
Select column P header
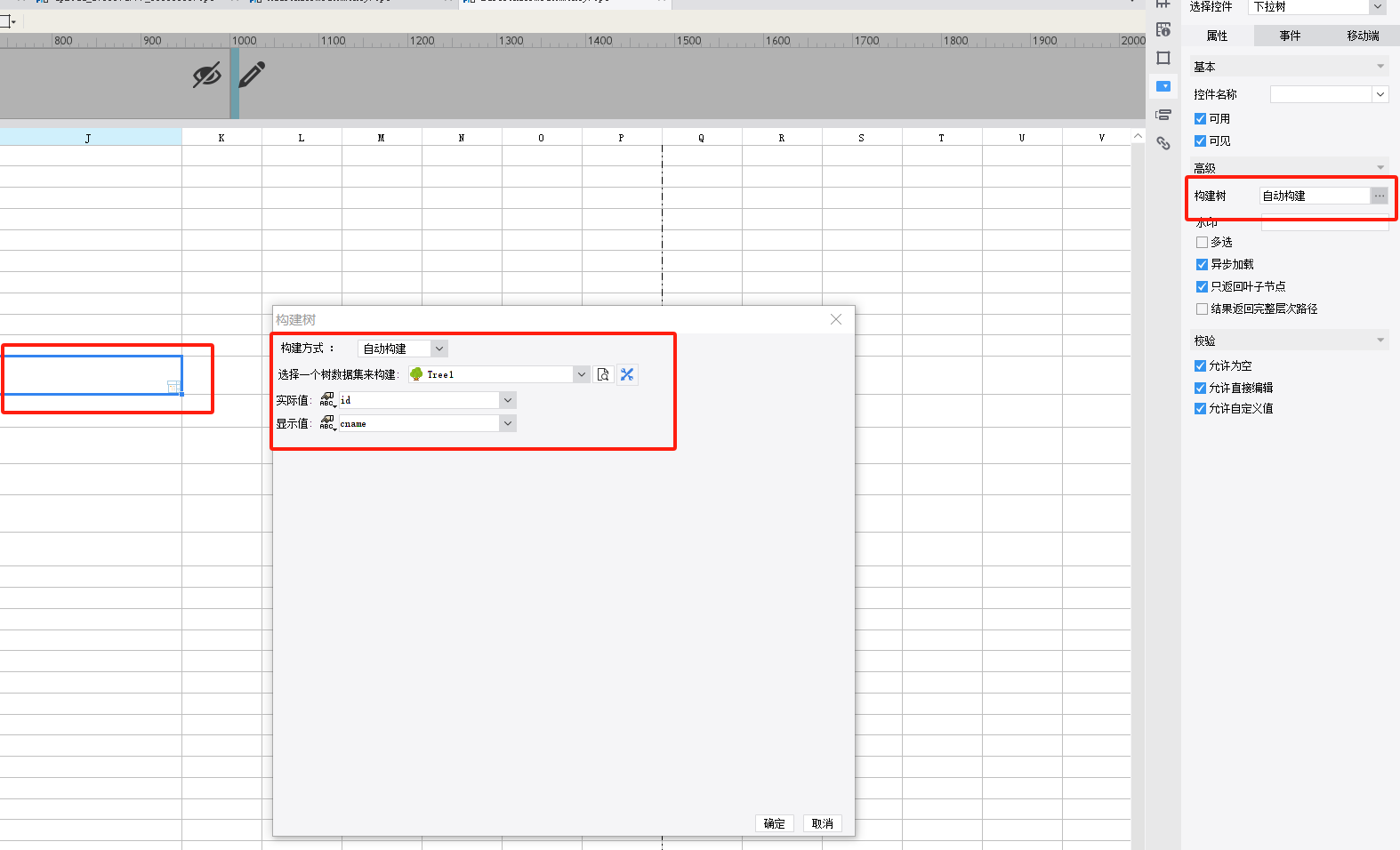click(x=622, y=137)
